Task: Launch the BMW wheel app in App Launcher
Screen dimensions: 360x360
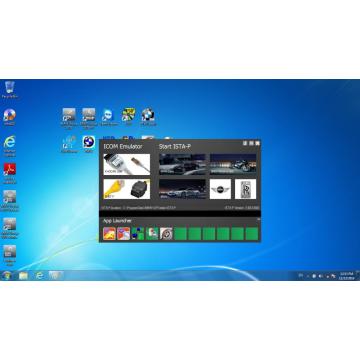Action: tap(166, 234)
